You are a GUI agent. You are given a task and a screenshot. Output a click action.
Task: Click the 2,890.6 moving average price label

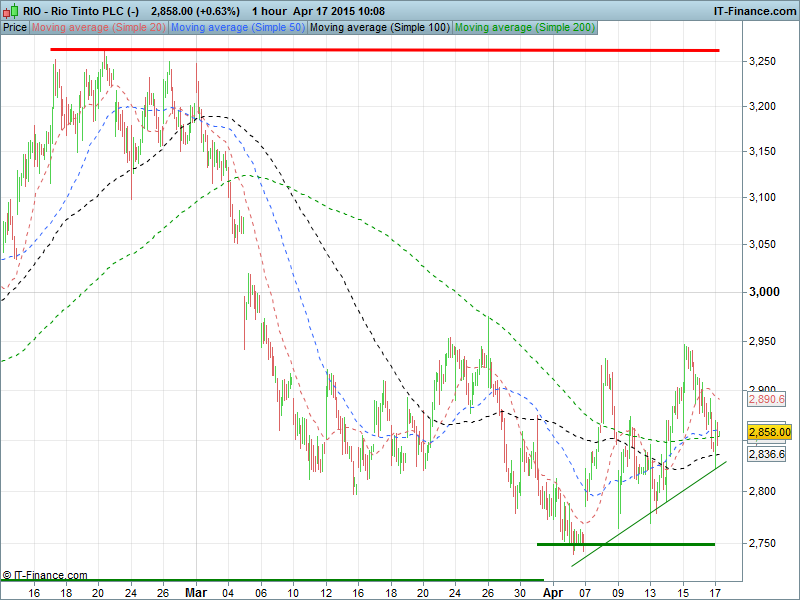click(x=768, y=398)
